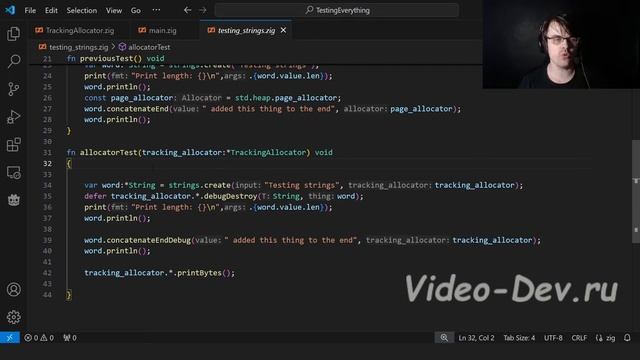This screenshot has width=640, height=360.
Task: Open the File menu
Action: point(30,10)
